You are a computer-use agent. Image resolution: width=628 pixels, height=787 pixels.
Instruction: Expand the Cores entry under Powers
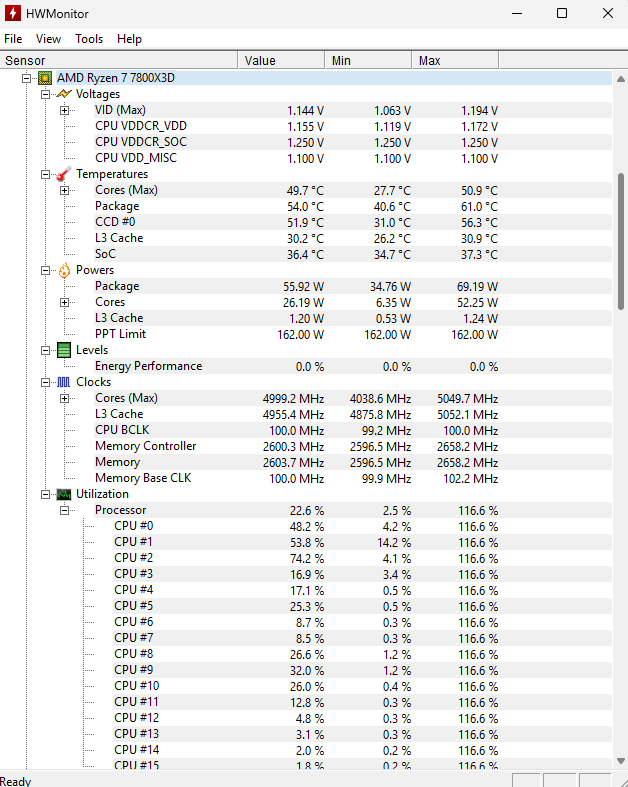pyautogui.click(x=64, y=302)
